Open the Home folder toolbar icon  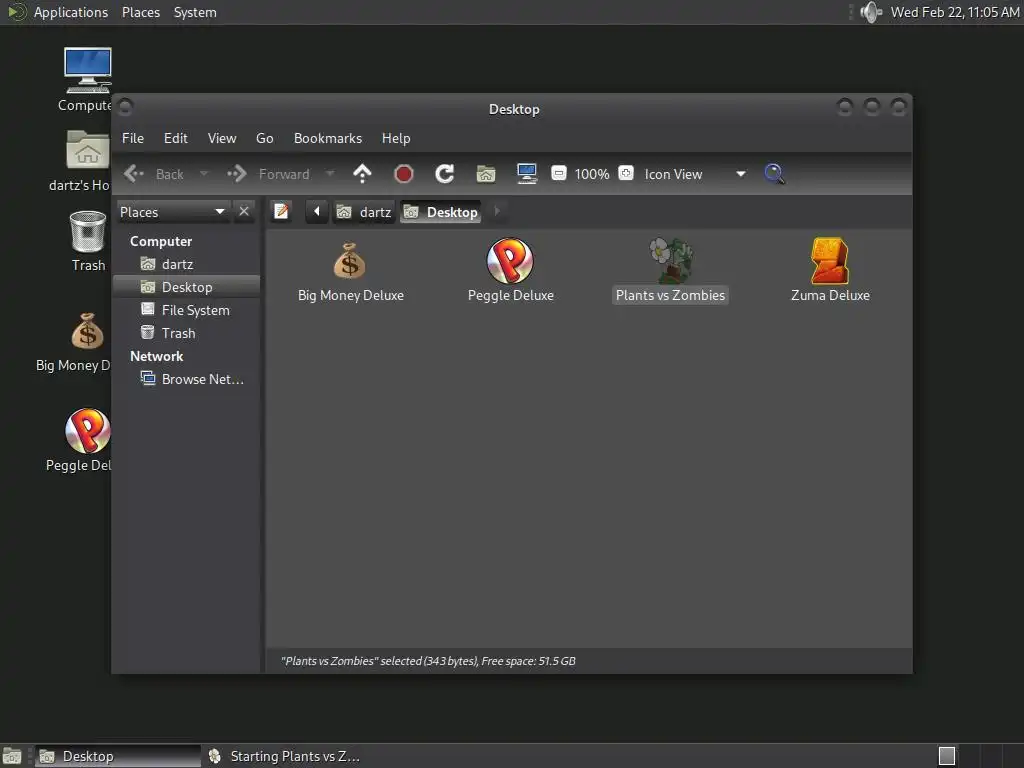tap(486, 174)
